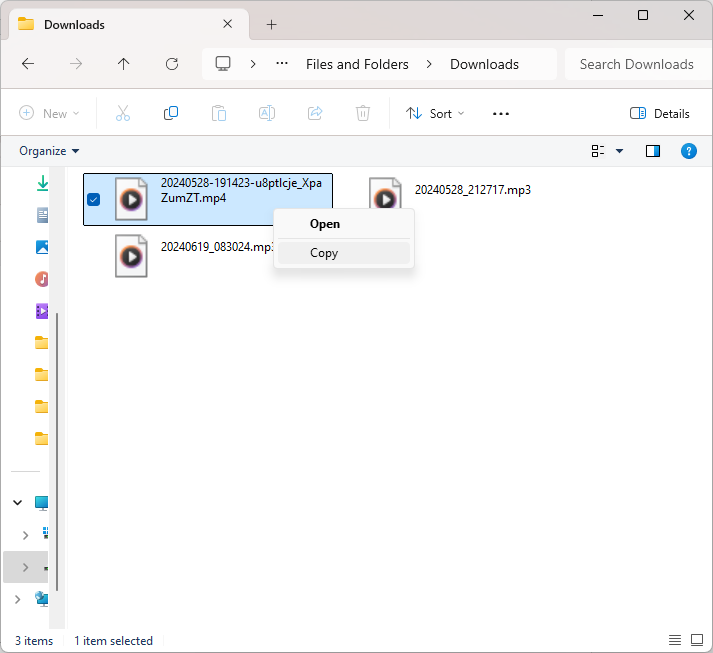Toggle the Details pane button
The height and width of the screenshot is (653, 713).
660,114
